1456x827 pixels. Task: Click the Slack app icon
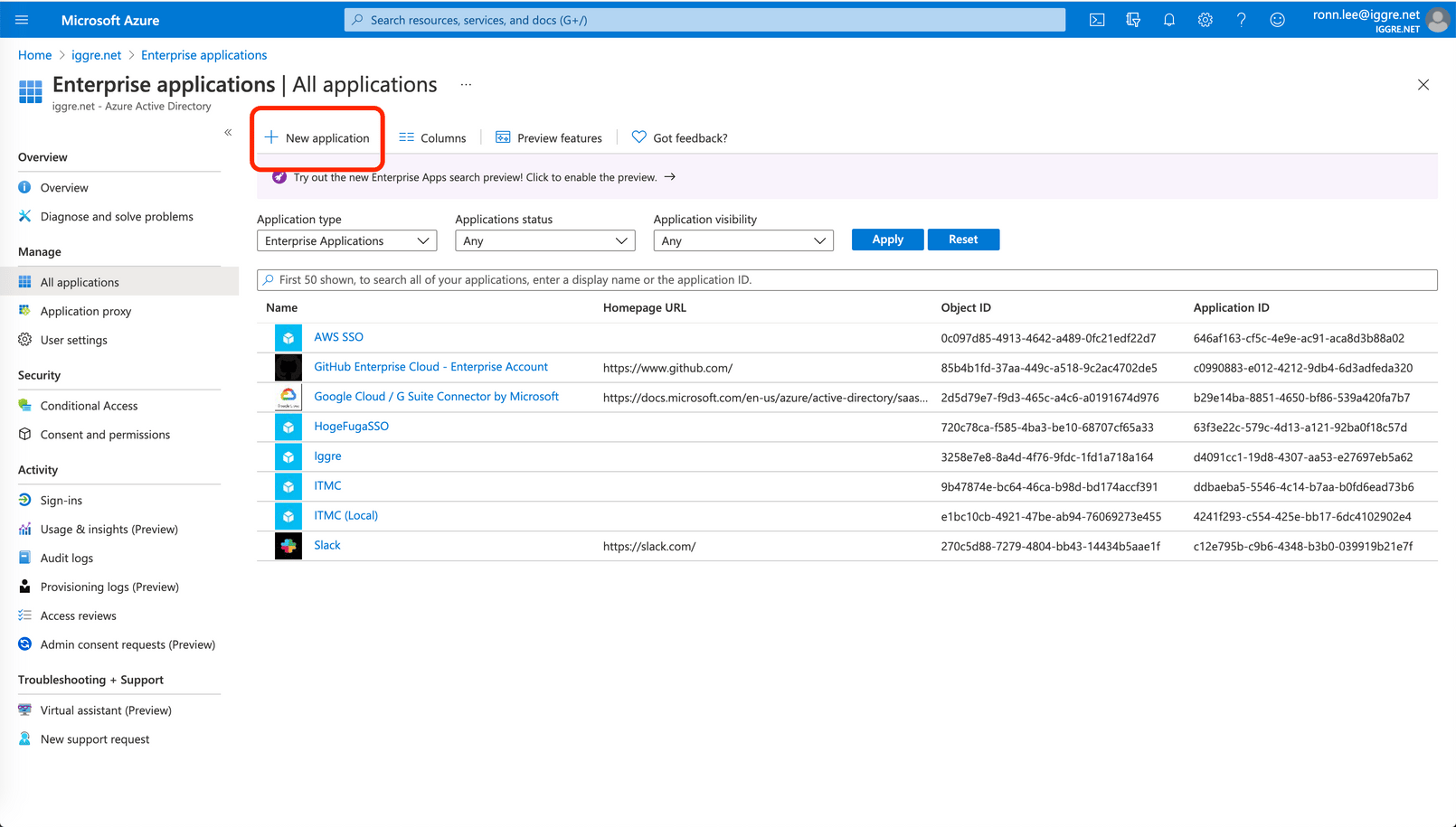coord(288,546)
